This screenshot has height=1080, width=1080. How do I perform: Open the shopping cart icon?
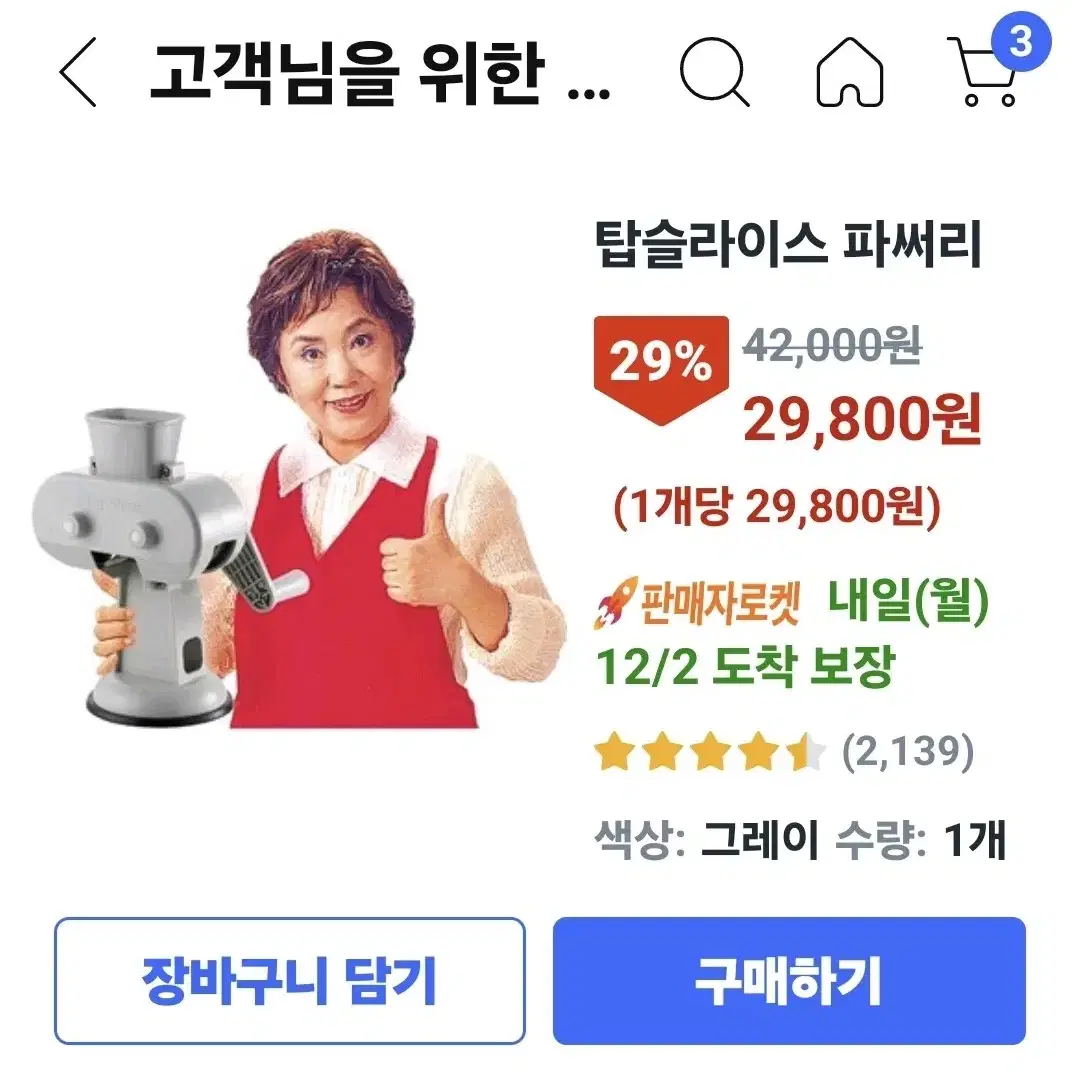point(983,72)
